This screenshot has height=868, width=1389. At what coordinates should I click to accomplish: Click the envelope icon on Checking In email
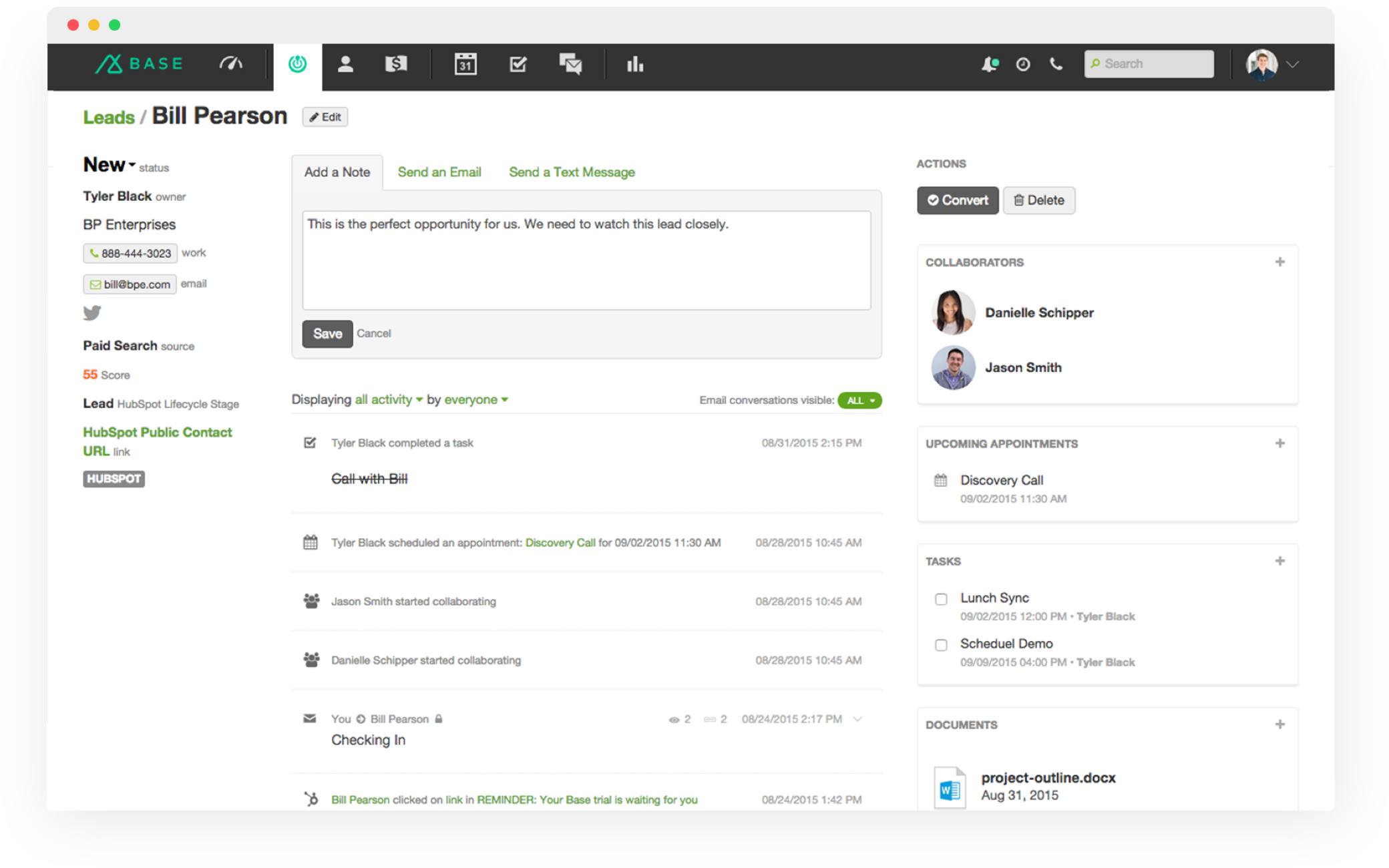pyautogui.click(x=309, y=718)
